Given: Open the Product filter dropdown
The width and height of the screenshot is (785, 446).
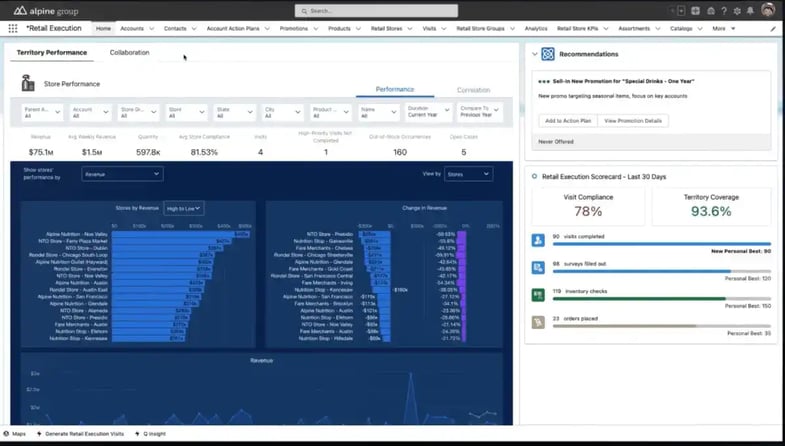Looking at the screenshot, I should 330,112.
